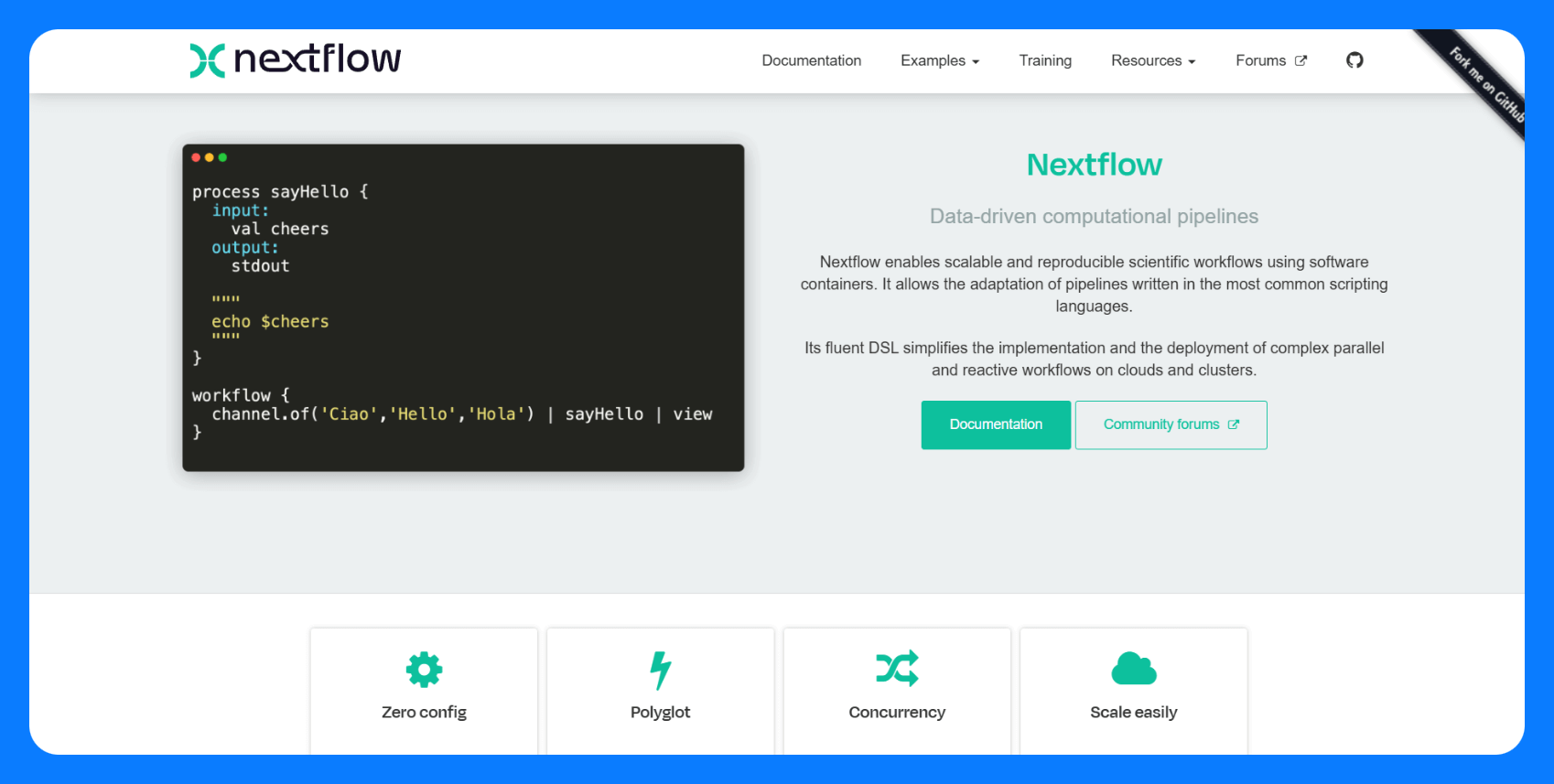This screenshot has width=1554, height=784.
Task: Open the GitHub icon in navbar
Action: pos(1354,60)
